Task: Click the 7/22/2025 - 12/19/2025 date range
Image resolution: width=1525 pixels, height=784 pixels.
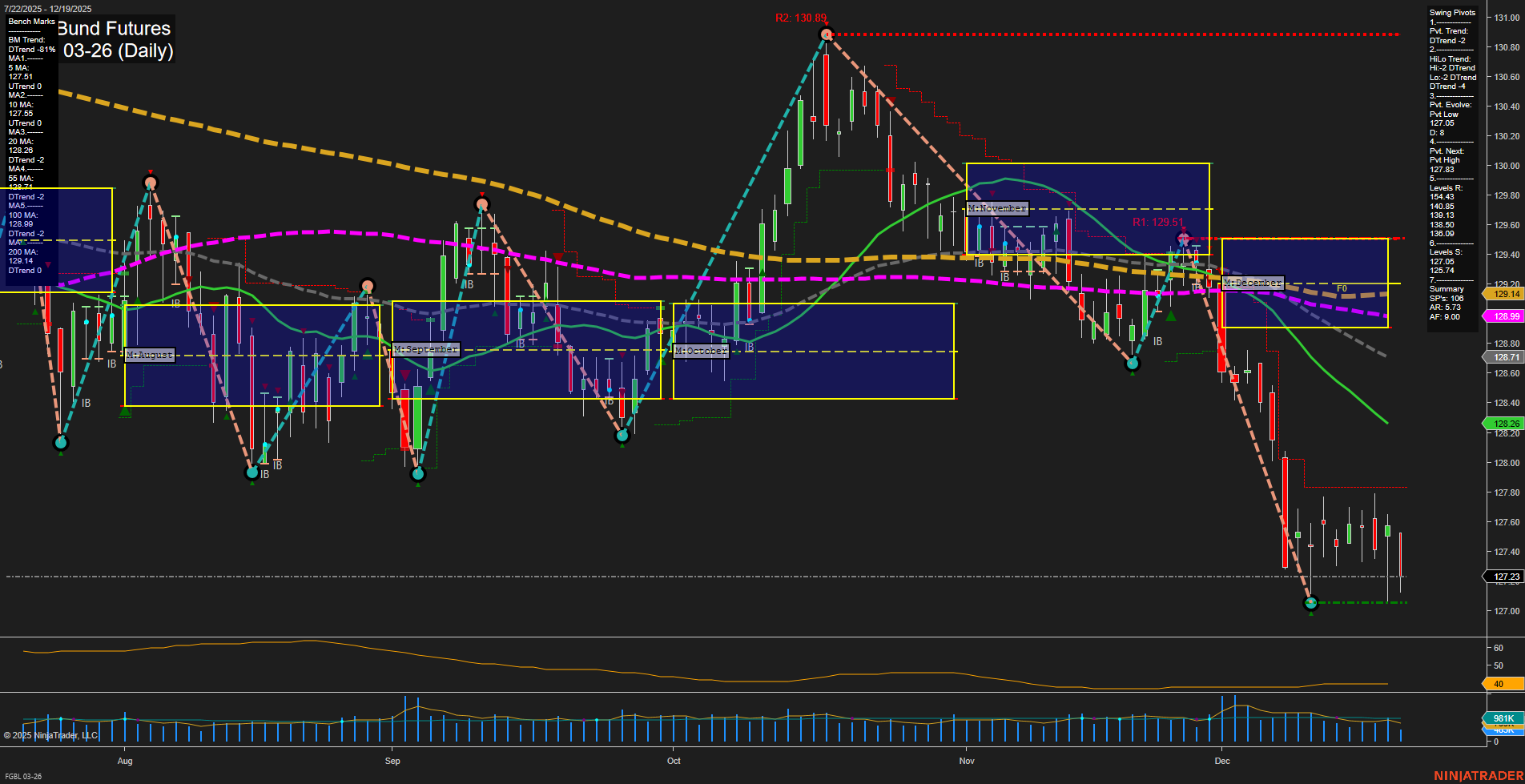Action: (48, 6)
